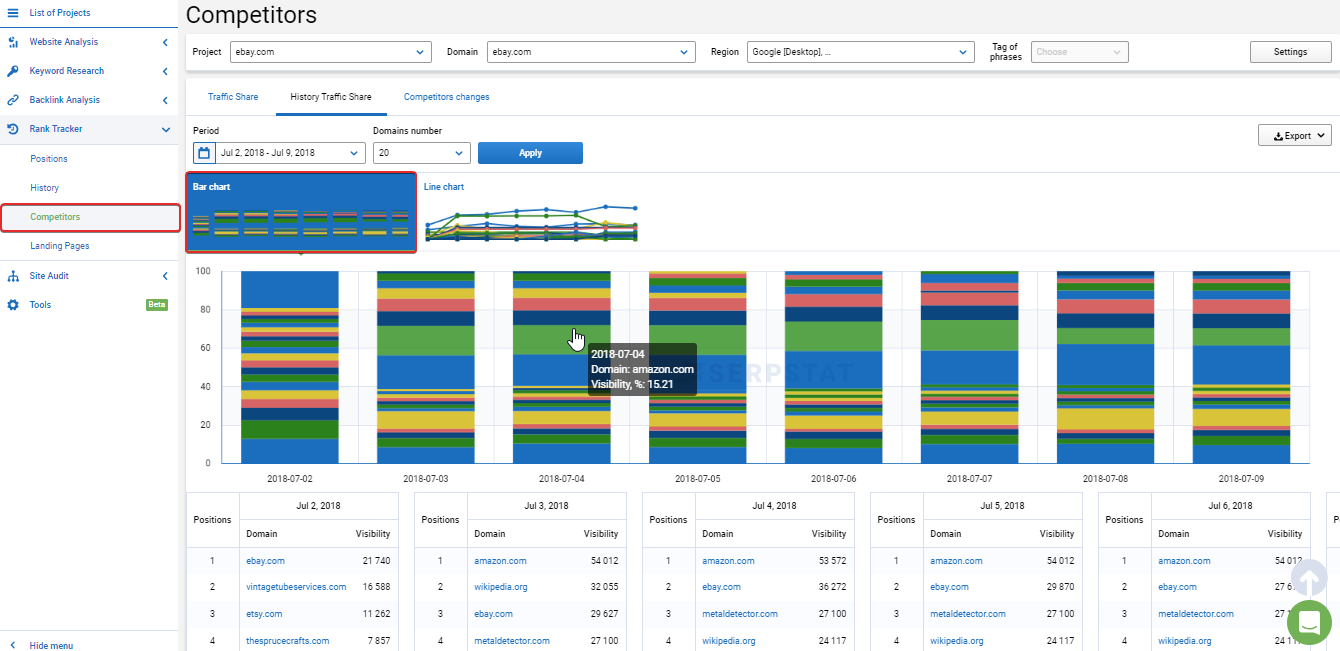Screen dimensions: 1340x651
Task: Open the Export dropdown button
Action: pos(1294,136)
